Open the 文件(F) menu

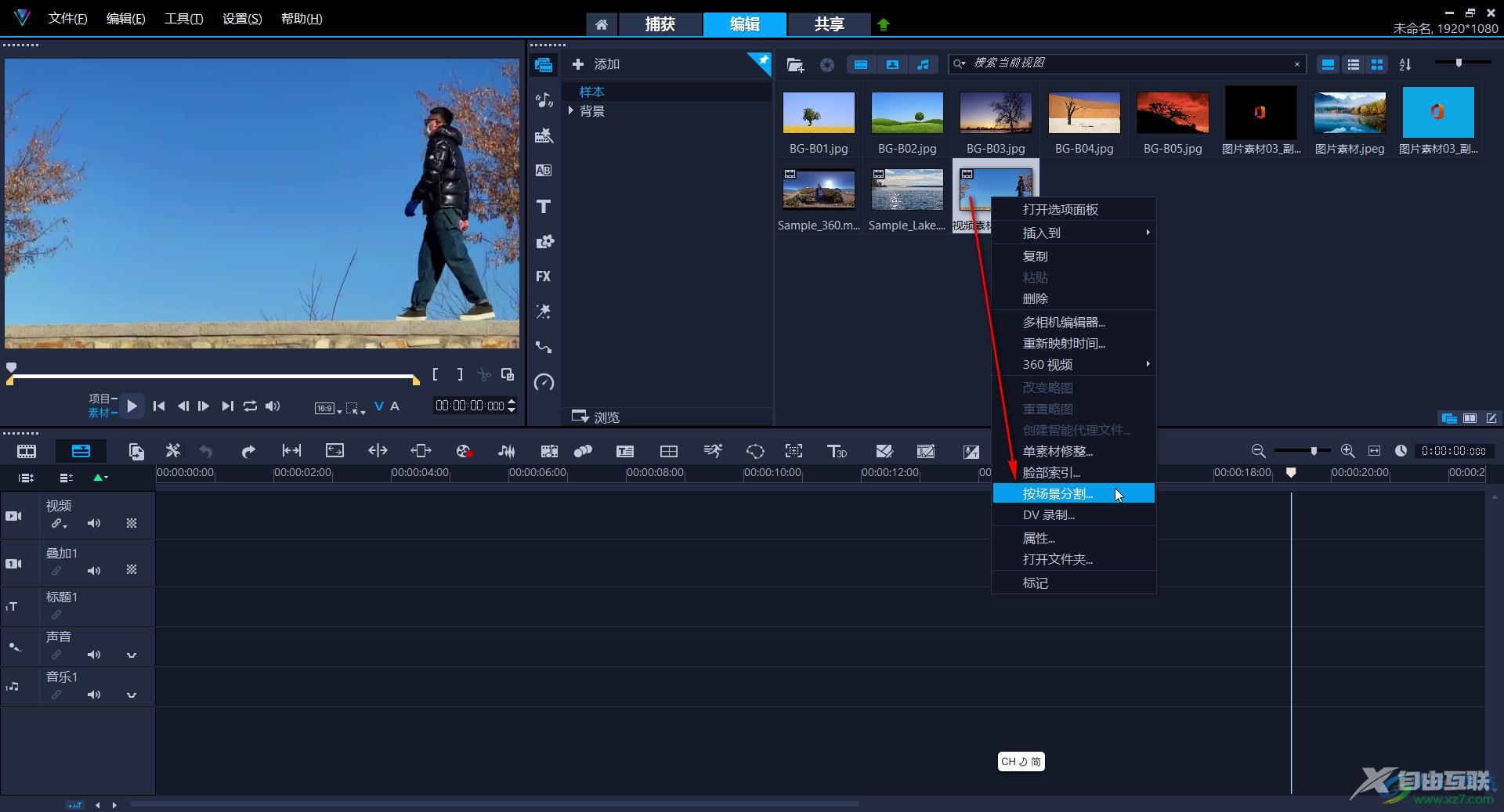tap(67, 18)
